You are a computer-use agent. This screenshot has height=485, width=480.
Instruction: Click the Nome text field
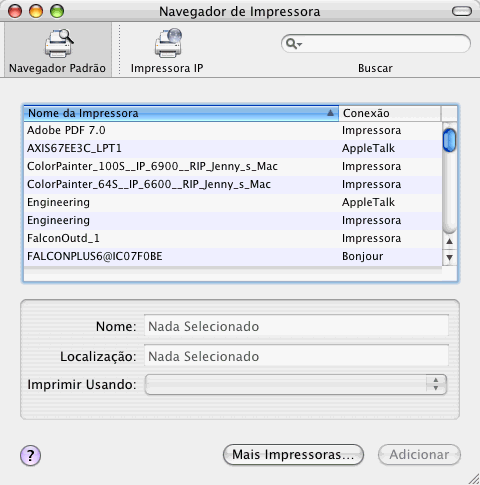click(296, 326)
